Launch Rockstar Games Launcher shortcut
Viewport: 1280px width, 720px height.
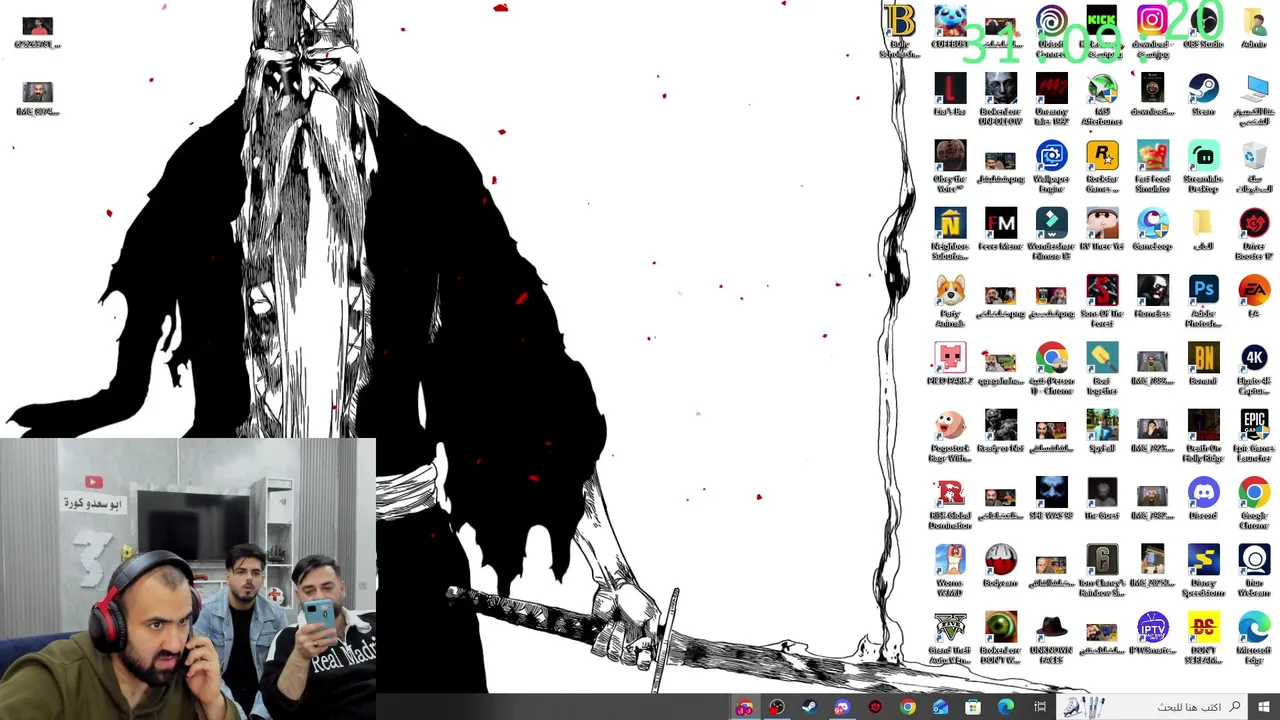coord(1102,166)
